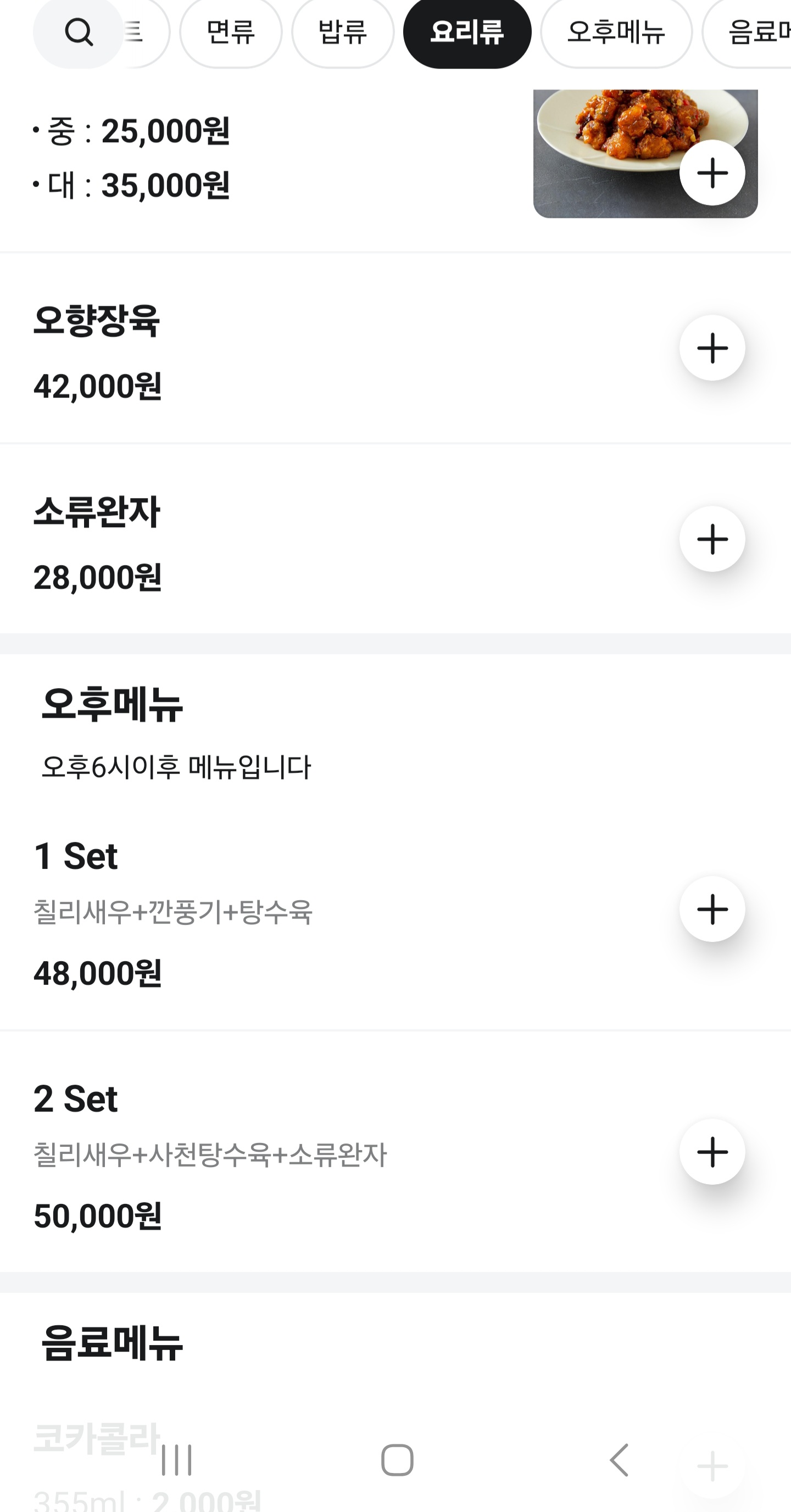Add 소류완자 using its plus button

[x=712, y=539]
